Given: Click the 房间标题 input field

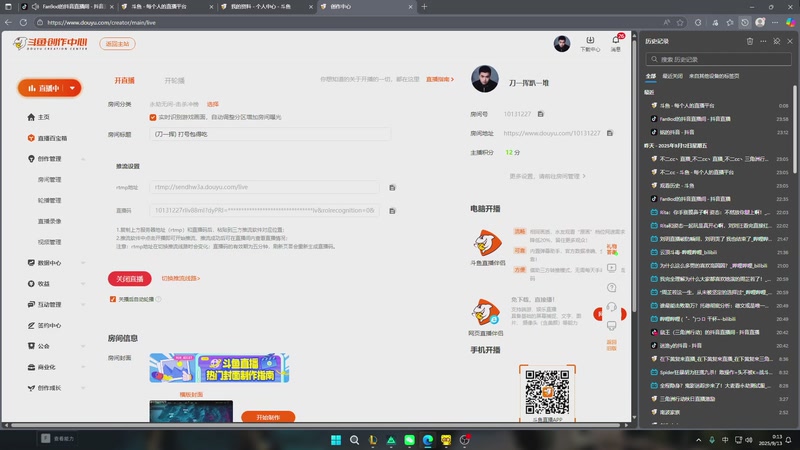Looking at the screenshot, I should (x=270, y=134).
